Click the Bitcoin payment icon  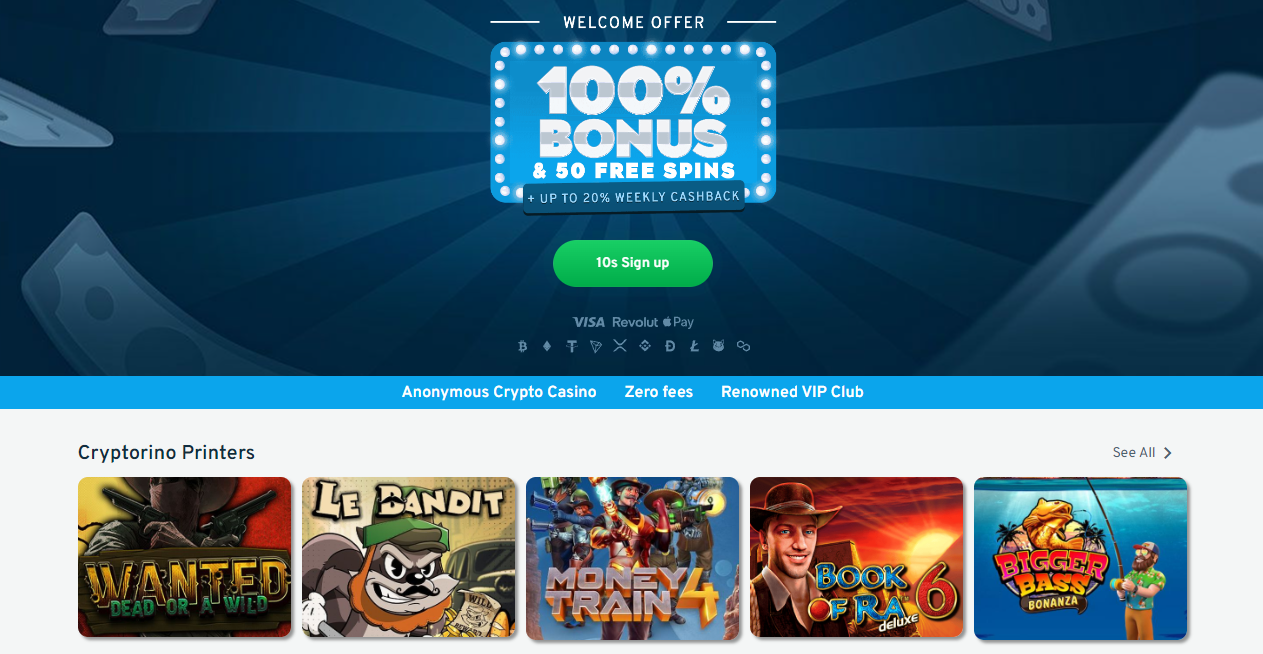tap(522, 346)
